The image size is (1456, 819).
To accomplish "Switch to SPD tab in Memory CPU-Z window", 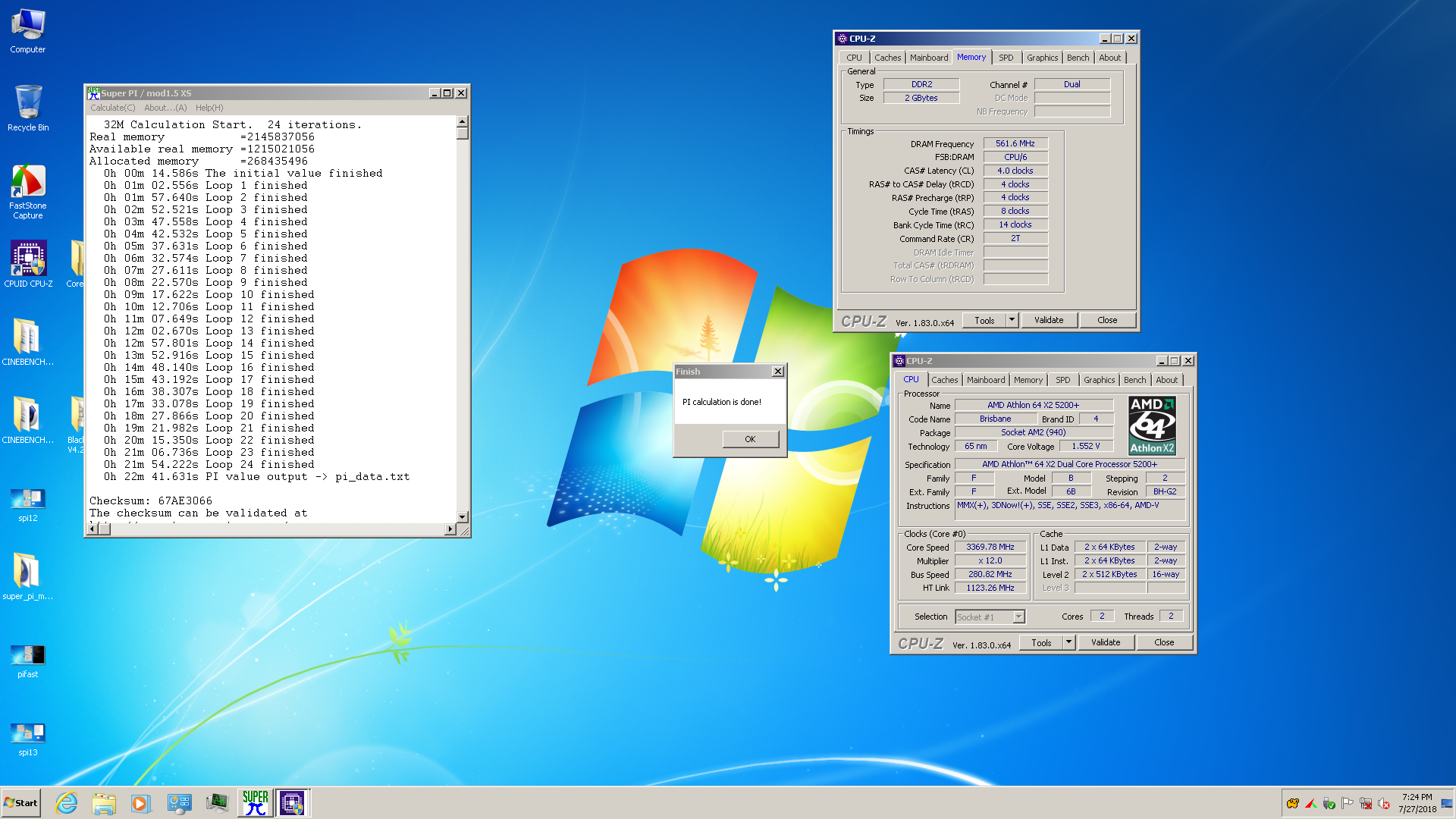I will click(x=1006, y=58).
